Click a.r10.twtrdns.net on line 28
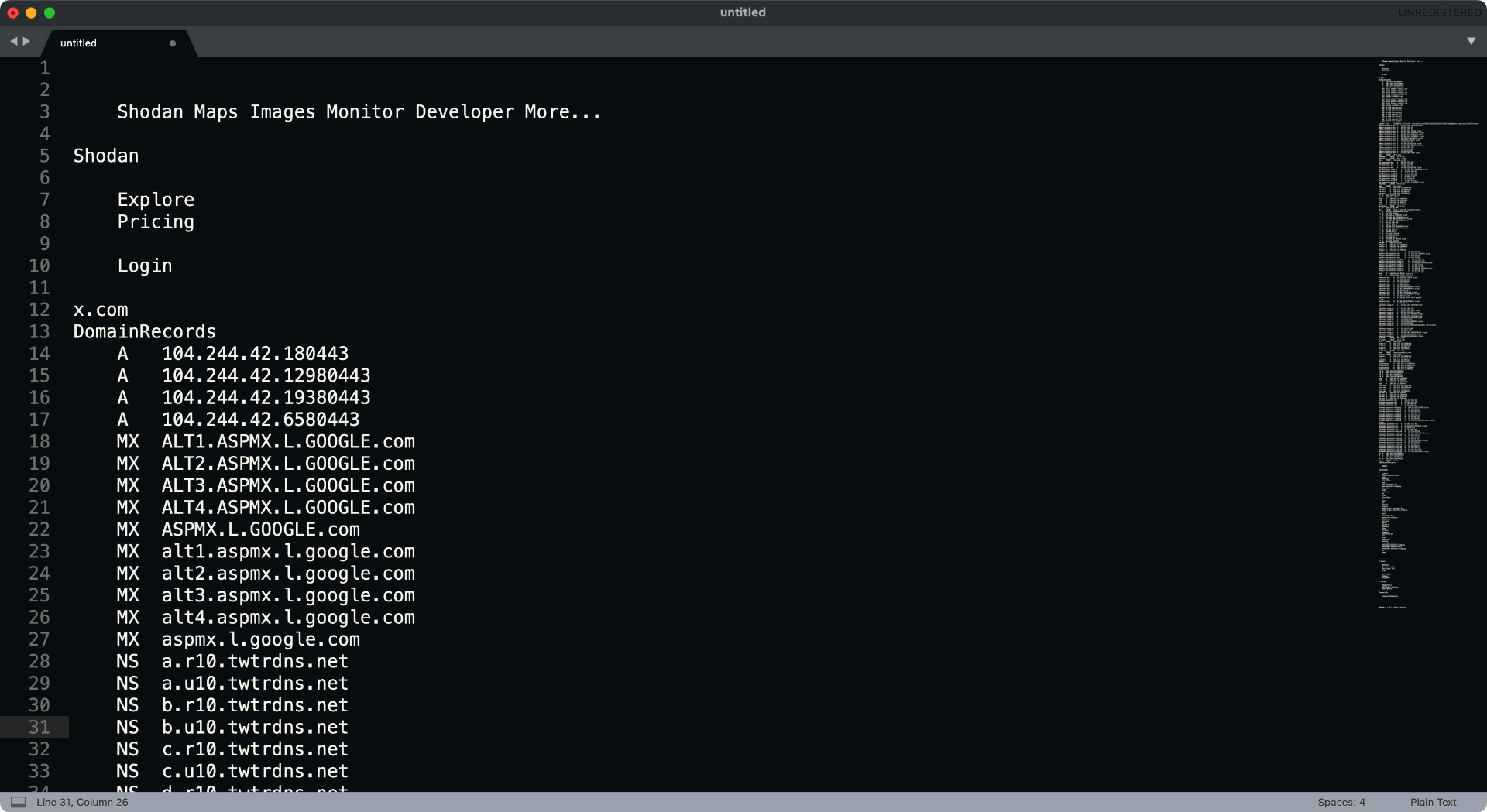 point(256,662)
